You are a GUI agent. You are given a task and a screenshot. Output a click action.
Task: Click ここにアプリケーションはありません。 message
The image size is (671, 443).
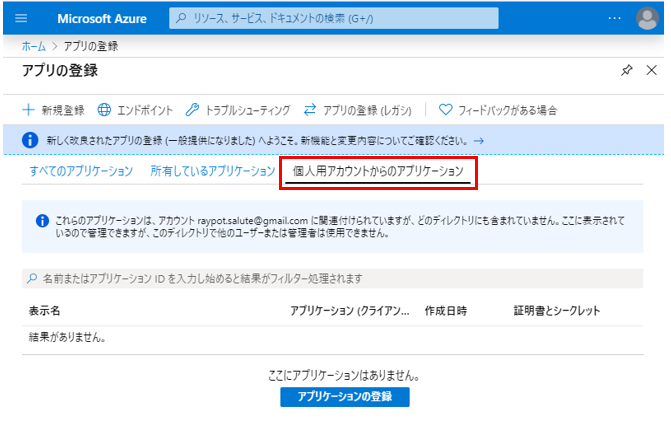pyautogui.click(x=344, y=375)
